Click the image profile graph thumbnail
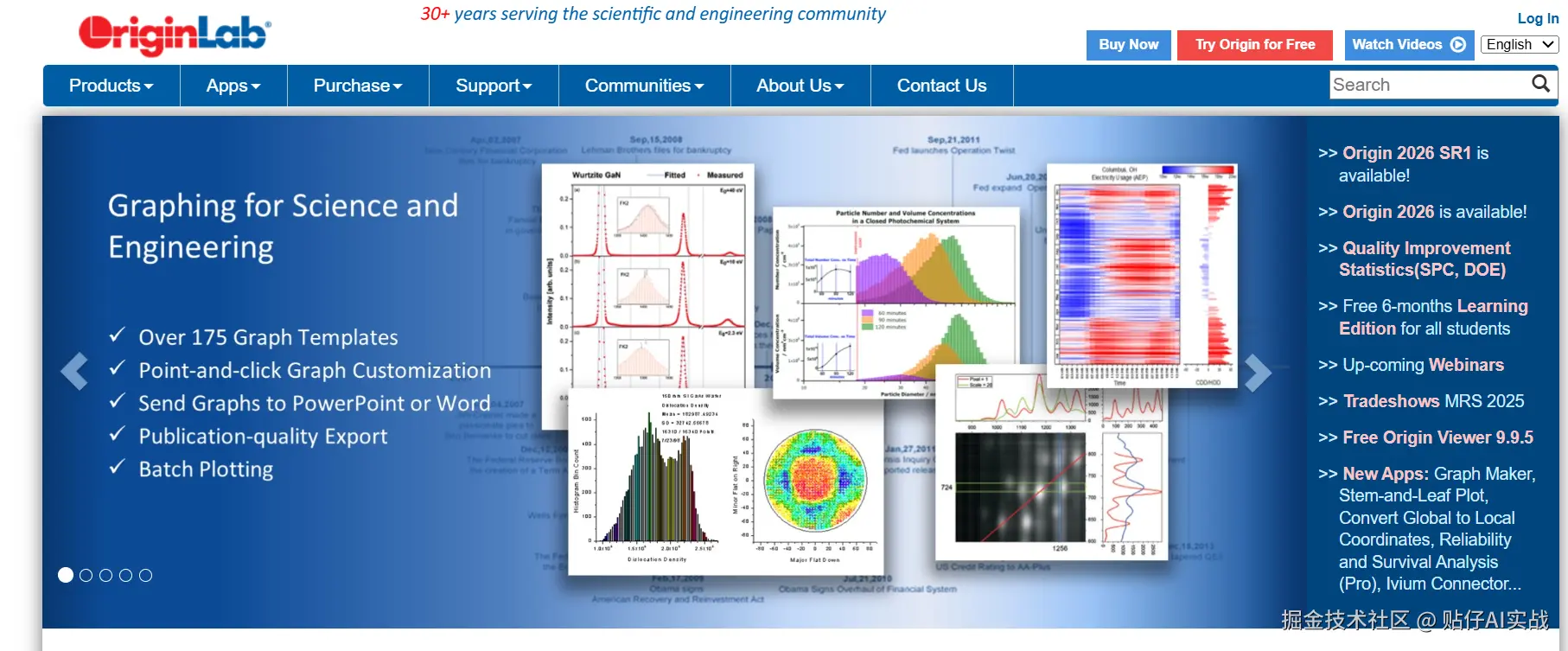Image resolution: width=1568 pixels, height=651 pixels. [x=1052, y=463]
